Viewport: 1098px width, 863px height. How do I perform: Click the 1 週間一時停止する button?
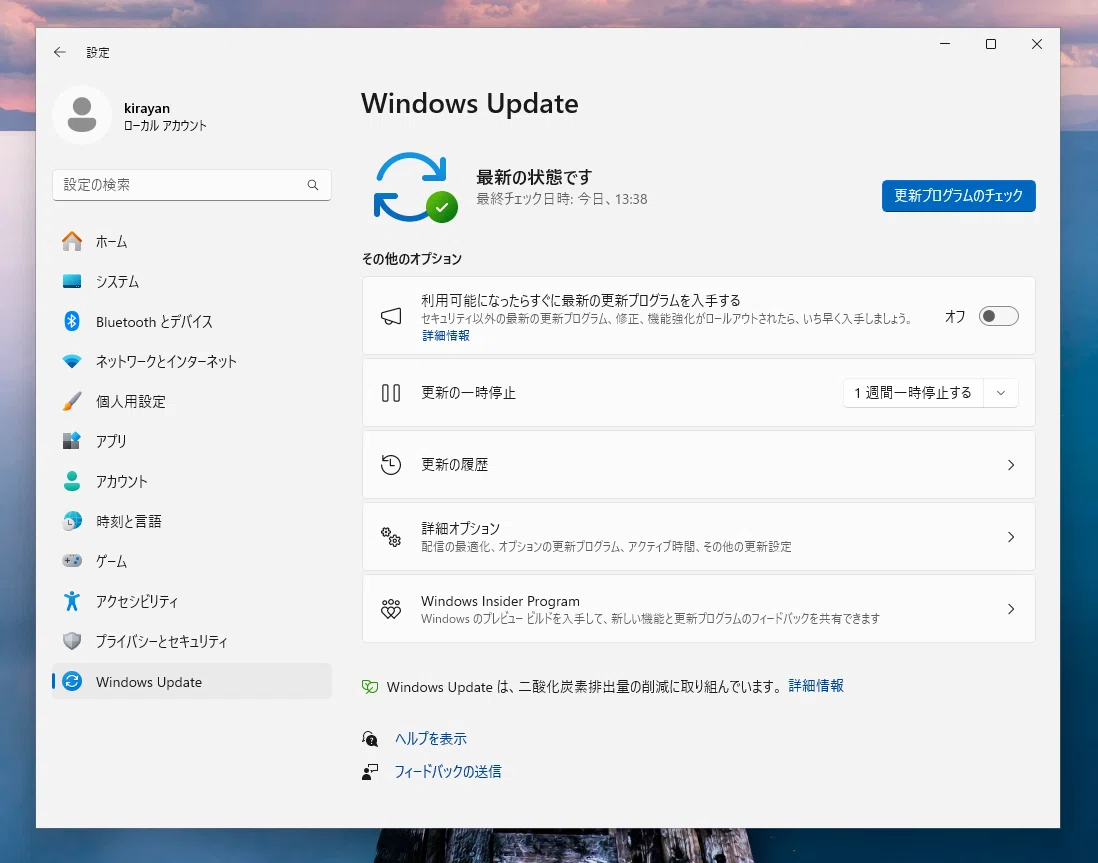(913, 393)
